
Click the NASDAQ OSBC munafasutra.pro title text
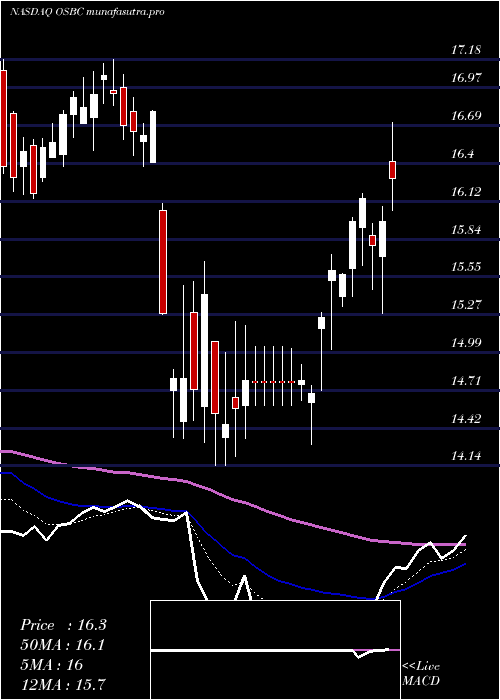(x=87, y=12)
